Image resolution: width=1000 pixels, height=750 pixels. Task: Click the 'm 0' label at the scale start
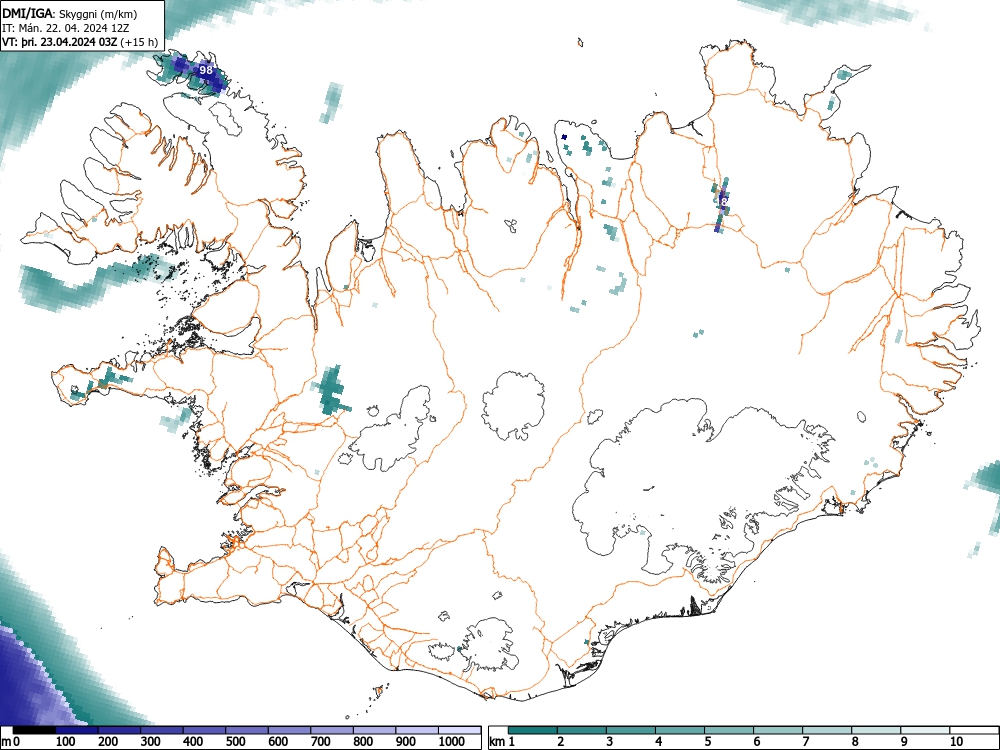pos(11,742)
